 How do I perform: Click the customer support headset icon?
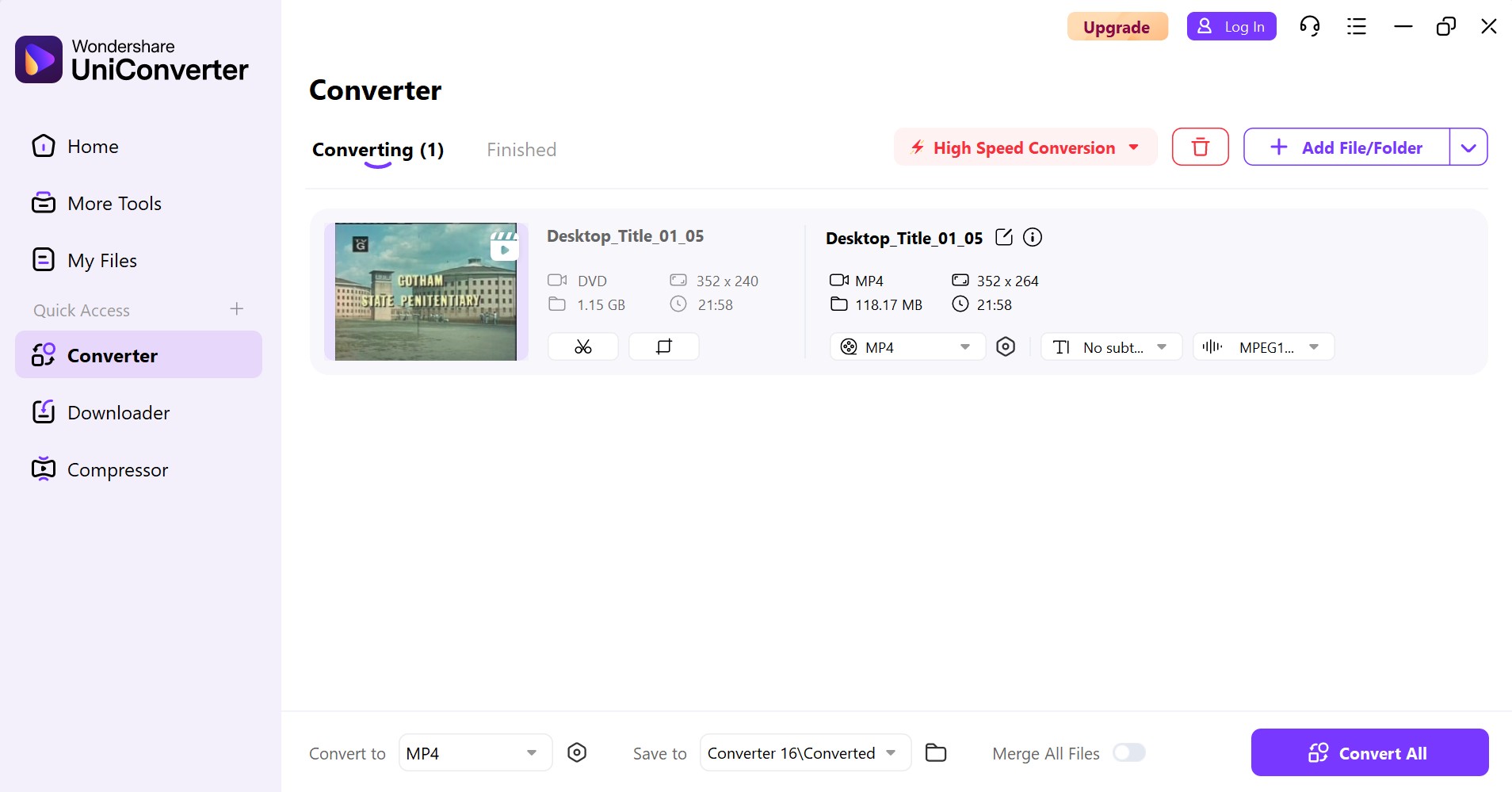point(1310,26)
